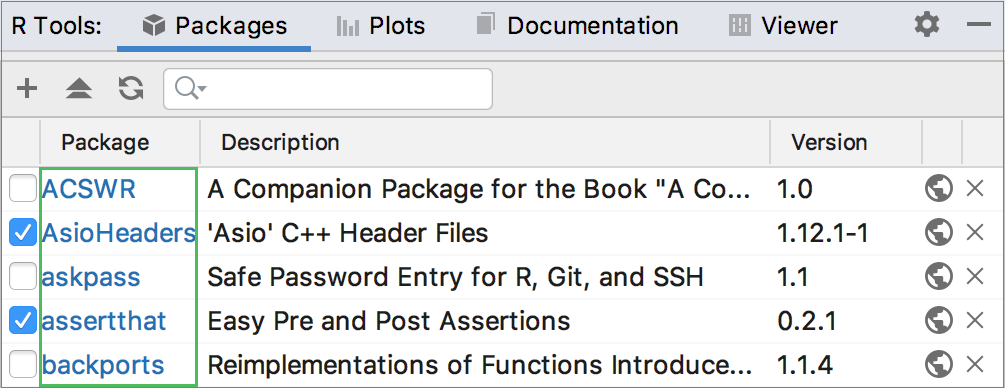Select Easy Pre and Post Assertions text

(389, 321)
